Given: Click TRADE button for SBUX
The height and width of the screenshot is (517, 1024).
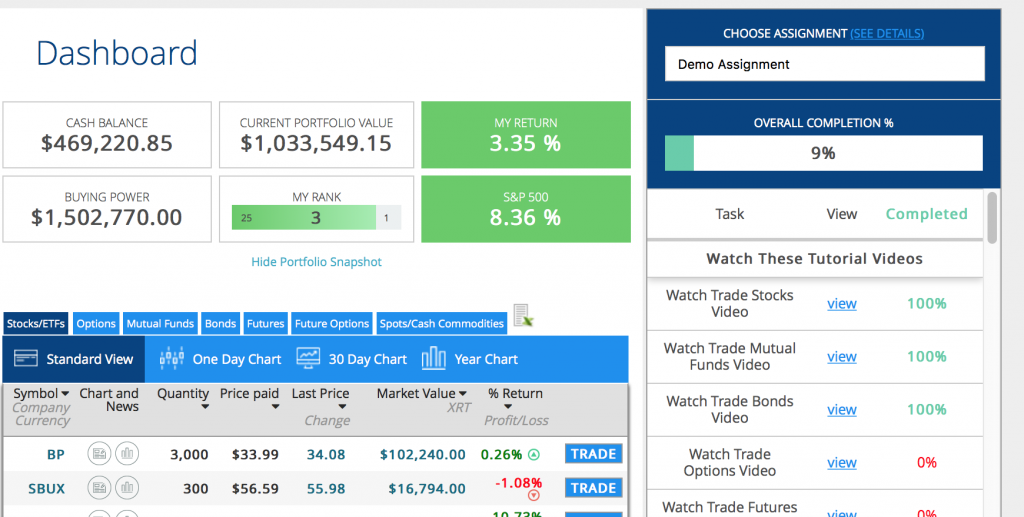Looking at the screenshot, I should coord(594,488).
